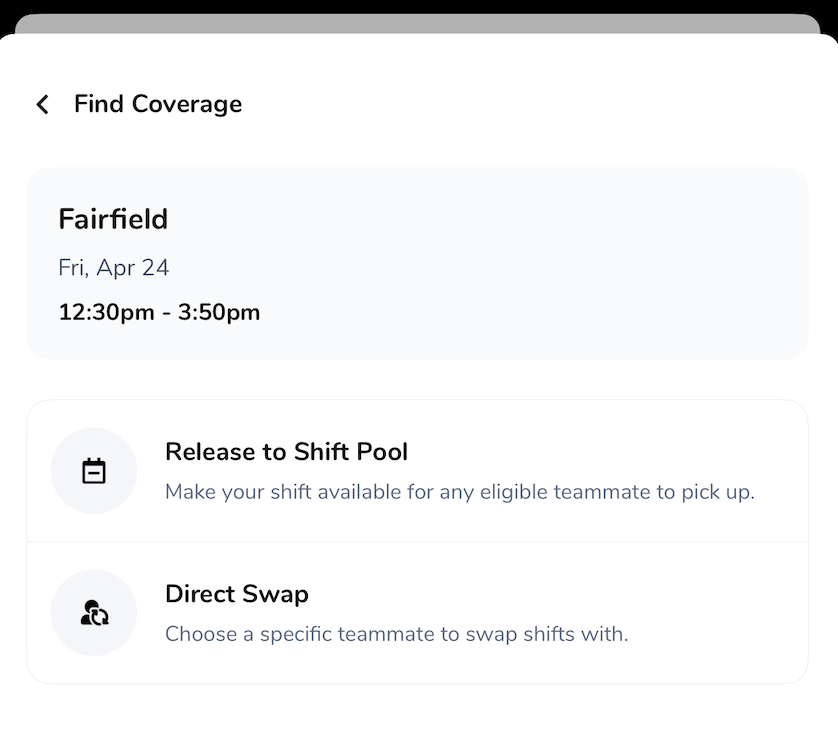
Task: Click the round background of the swap icon
Action: (70, 592)
